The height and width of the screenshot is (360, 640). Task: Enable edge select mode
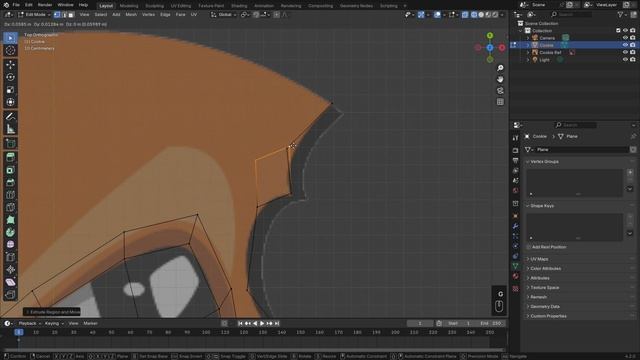[x=64, y=15]
